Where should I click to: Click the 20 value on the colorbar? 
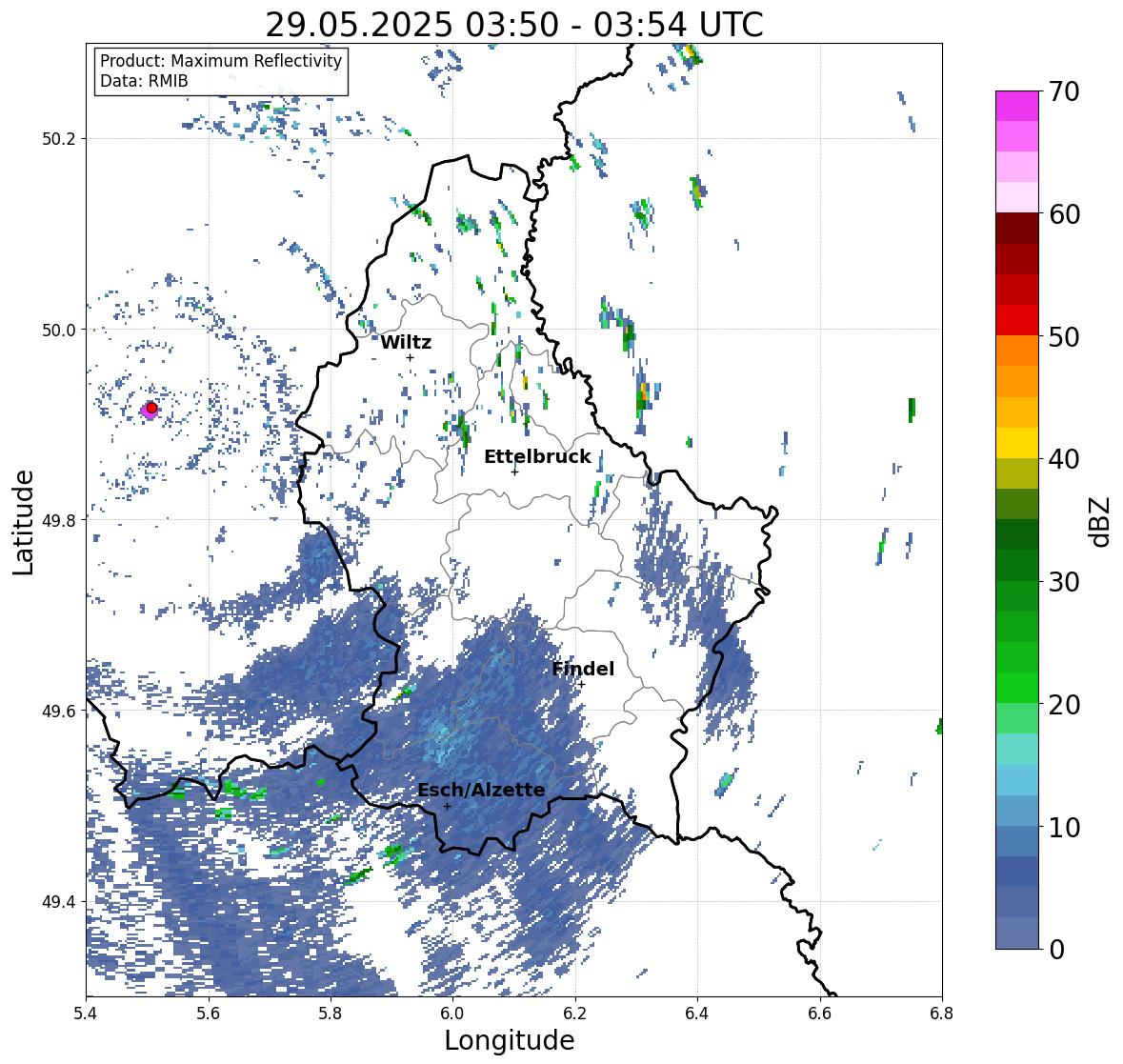[x=1064, y=705]
